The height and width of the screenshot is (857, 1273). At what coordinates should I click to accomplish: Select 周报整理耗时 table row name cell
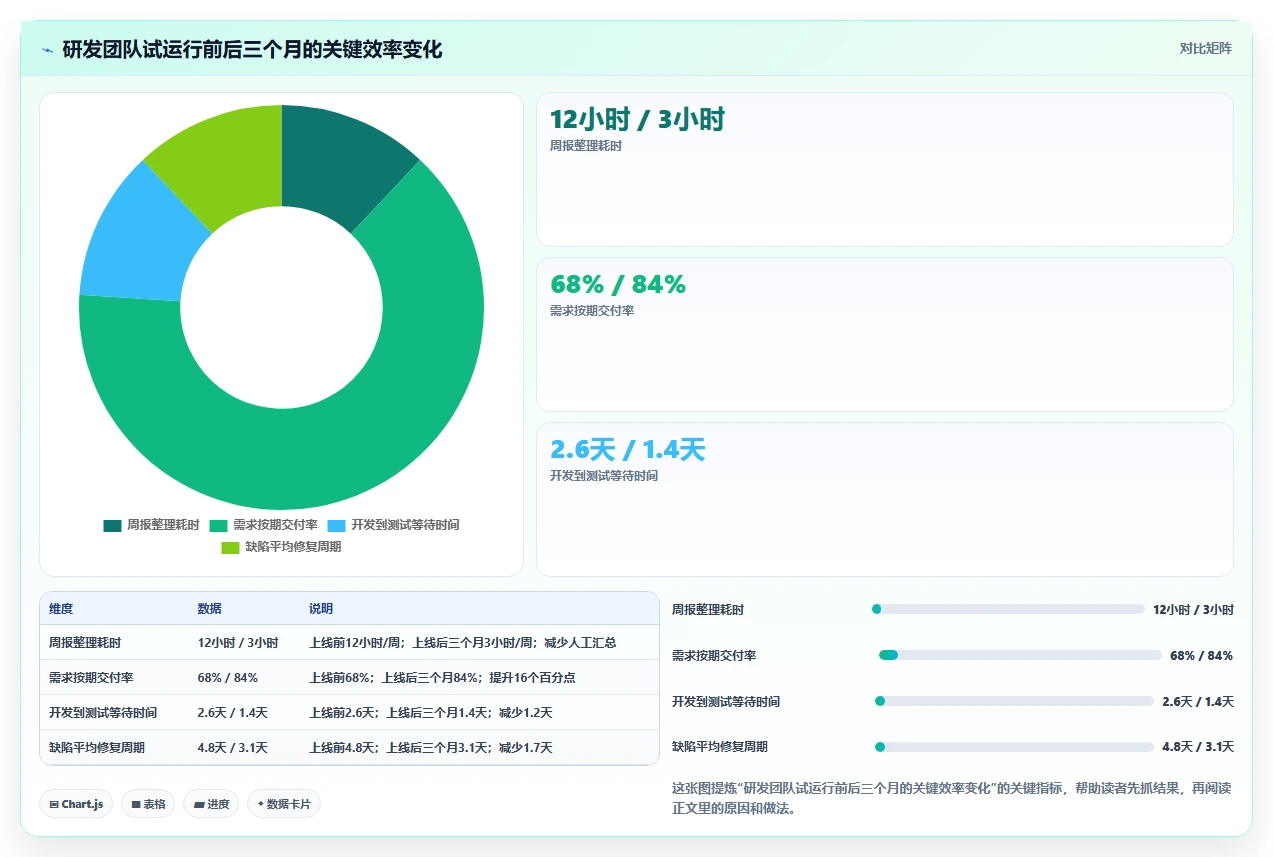(85, 643)
